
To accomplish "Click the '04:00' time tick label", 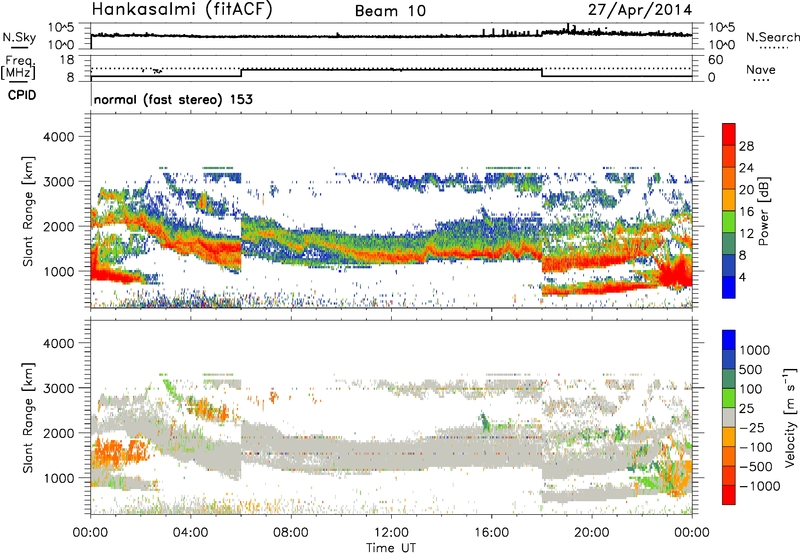I will [x=191, y=533].
